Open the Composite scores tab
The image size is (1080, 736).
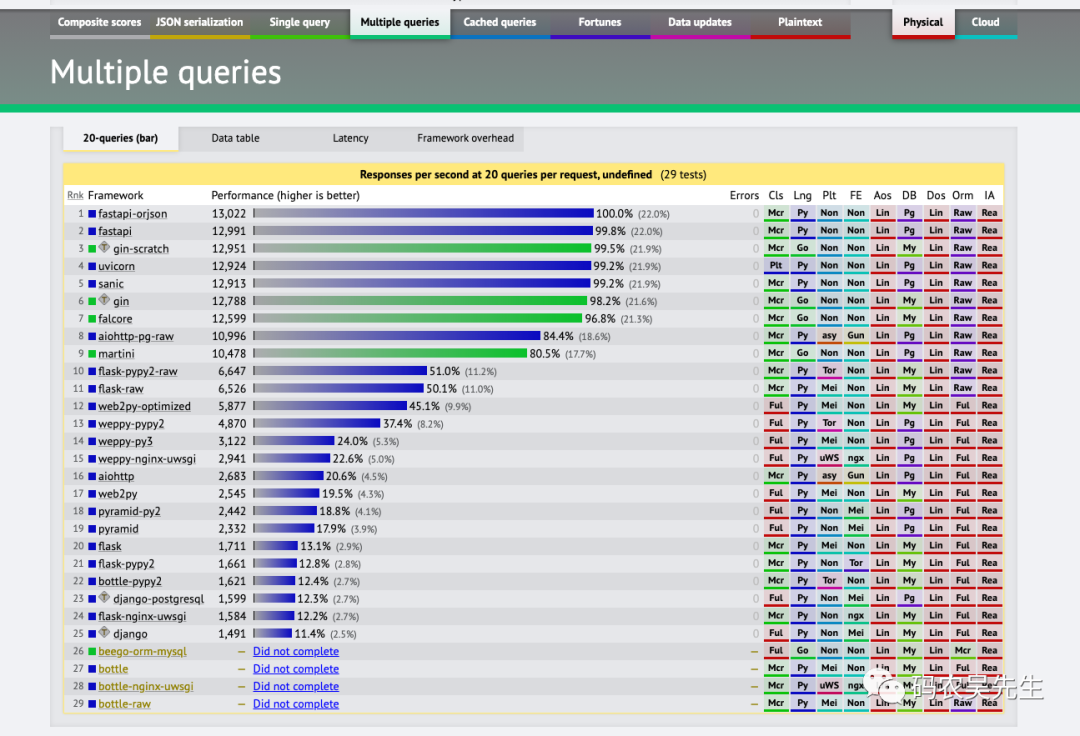point(99,23)
